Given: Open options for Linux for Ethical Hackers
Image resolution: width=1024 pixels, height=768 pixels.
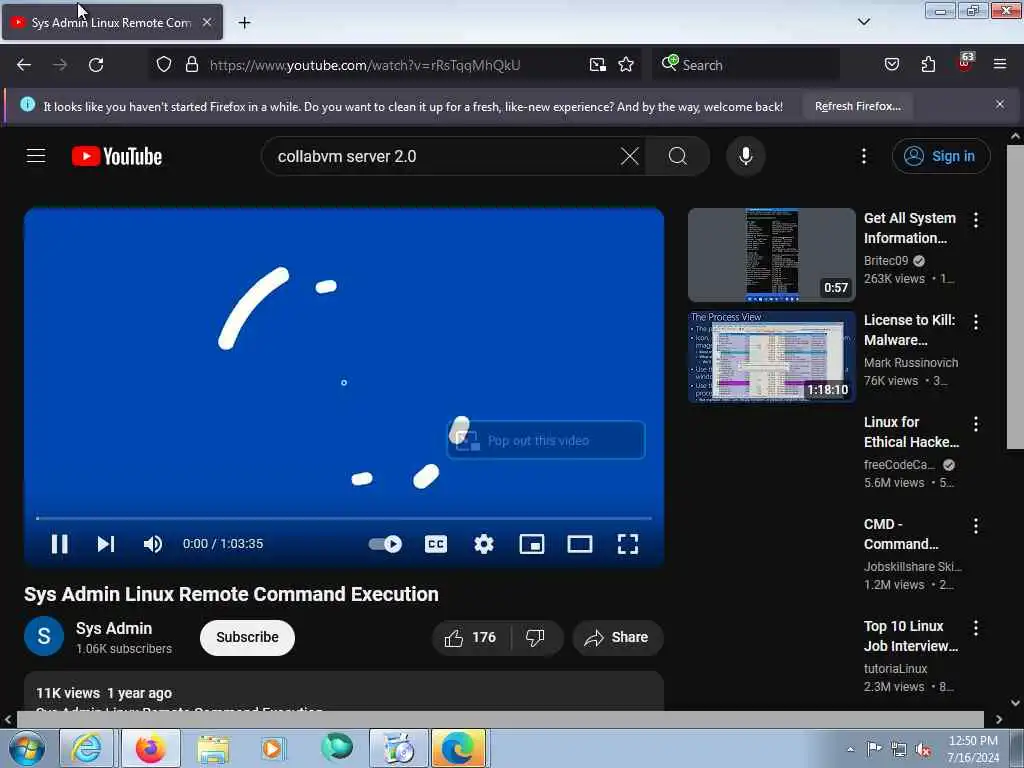Looking at the screenshot, I should point(976,424).
